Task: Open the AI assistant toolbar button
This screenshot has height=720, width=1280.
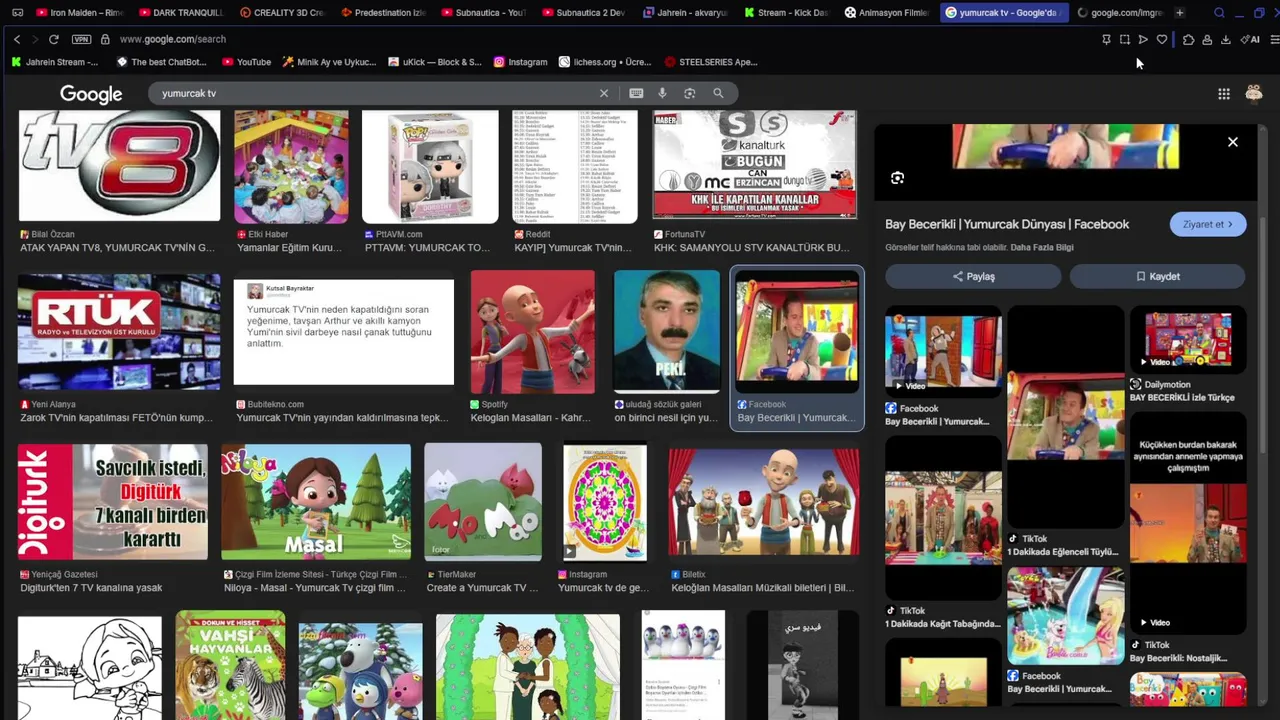Action: pyautogui.click(x=1250, y=40)
